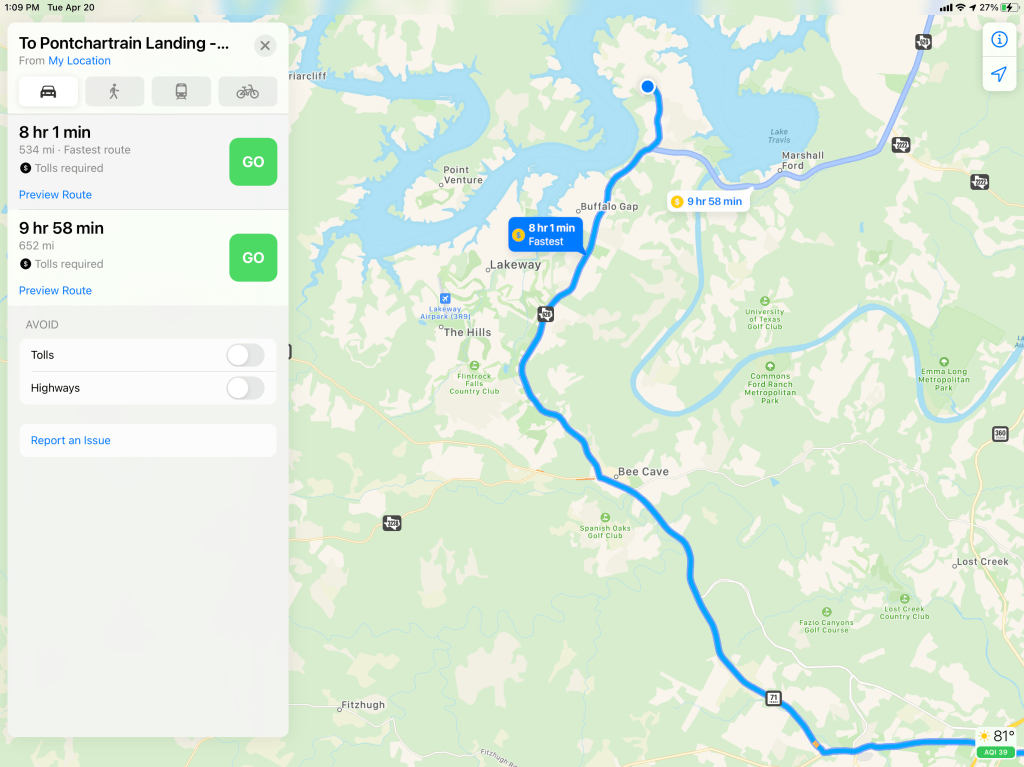The height and width of the screenshot is (767, 1024).
Task: Choose the Transit mode icon
Action: point(182,91)
